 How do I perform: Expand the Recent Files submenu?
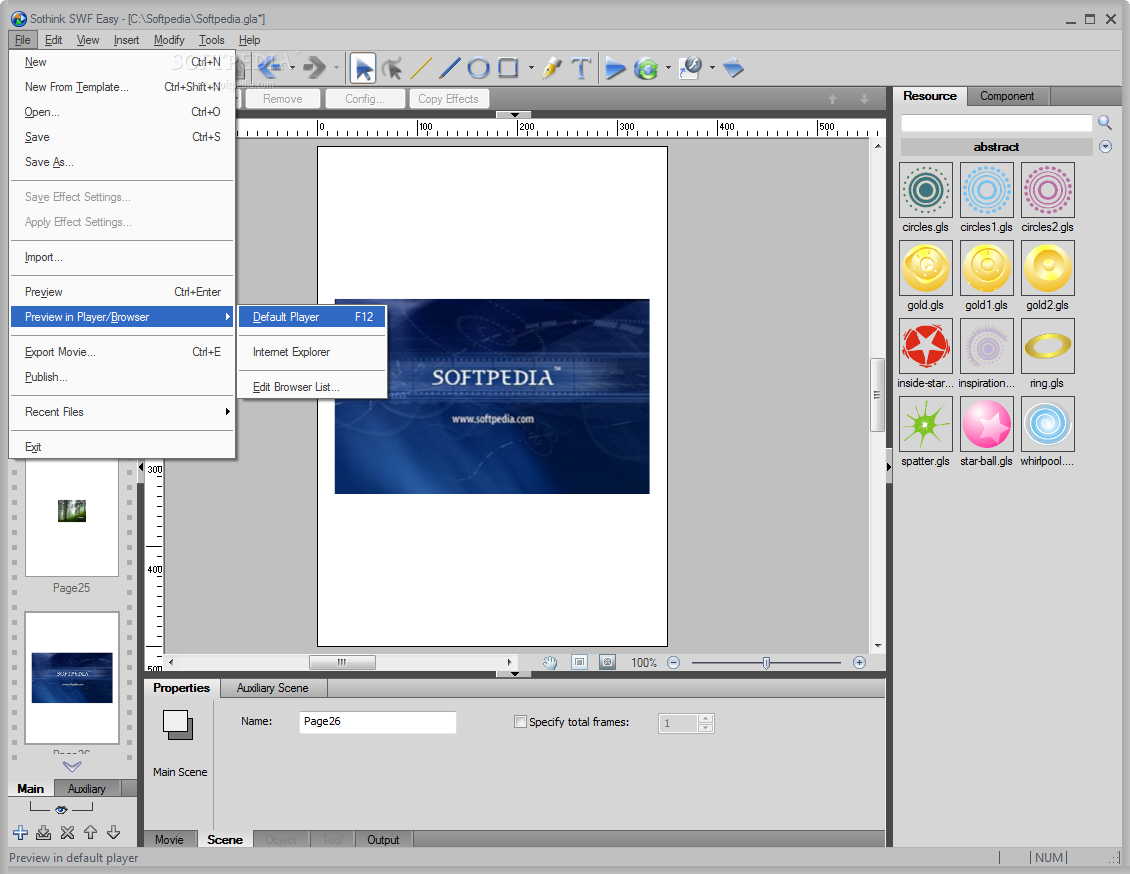(122, 412)
